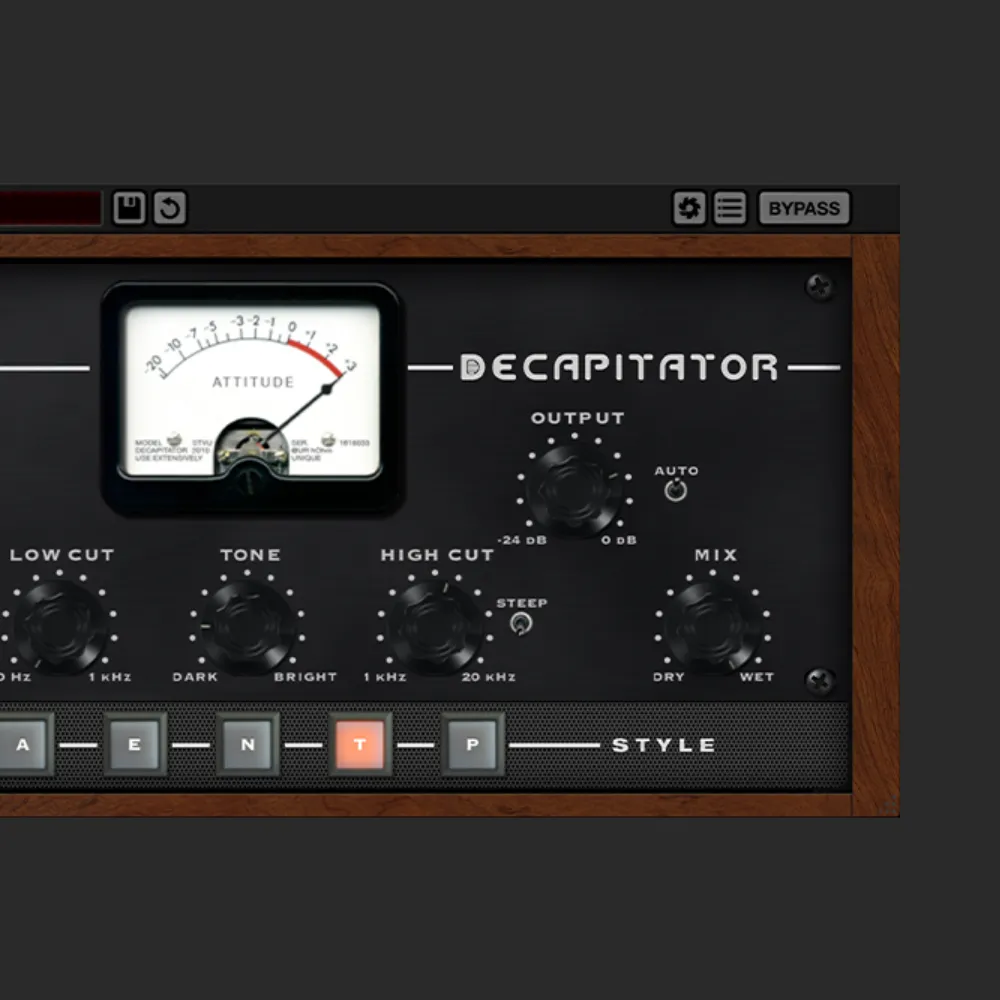
Task: Toggle the AUTO output switch
Action: pos(677,490)
